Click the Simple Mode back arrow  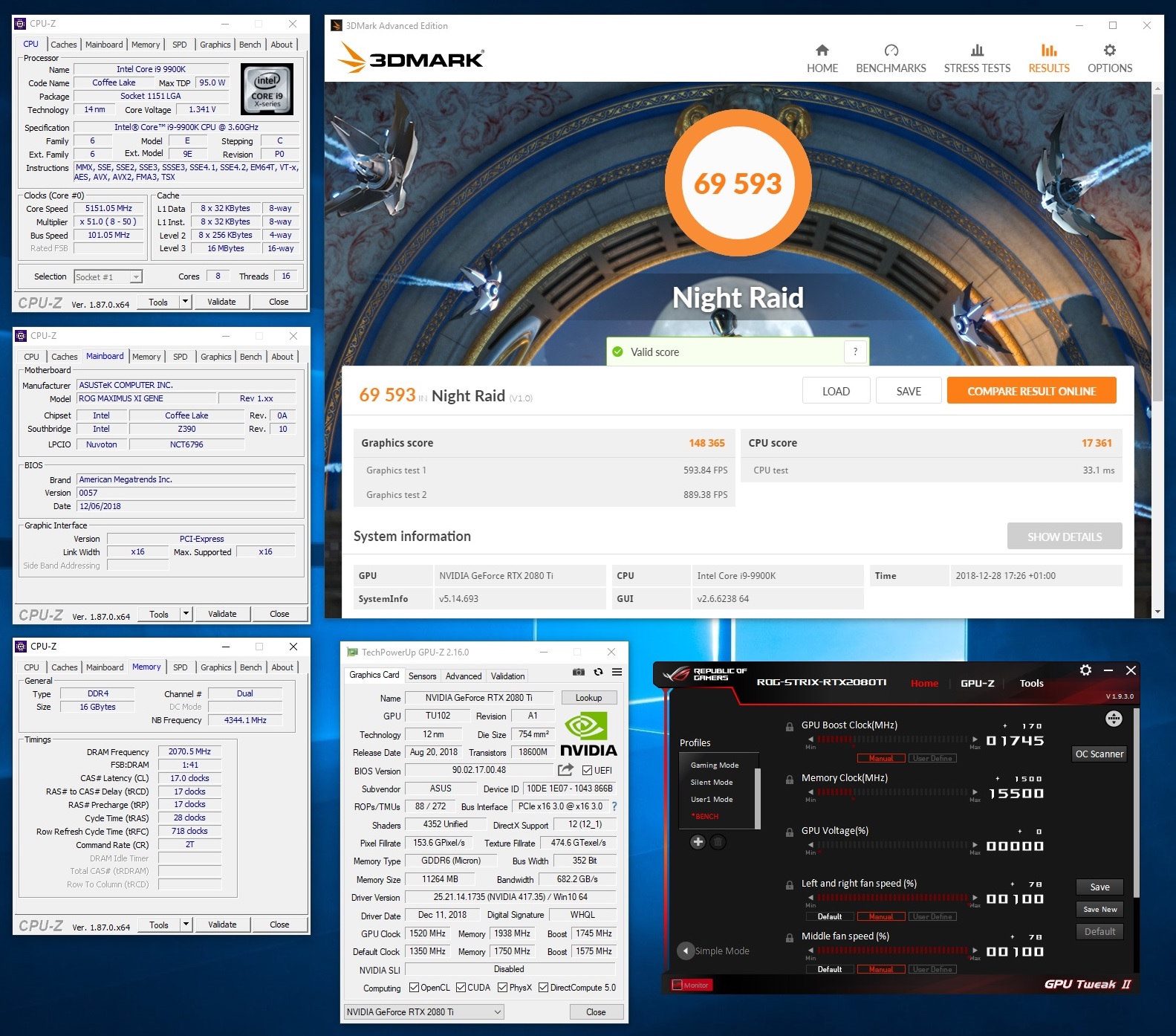(686, 951)
